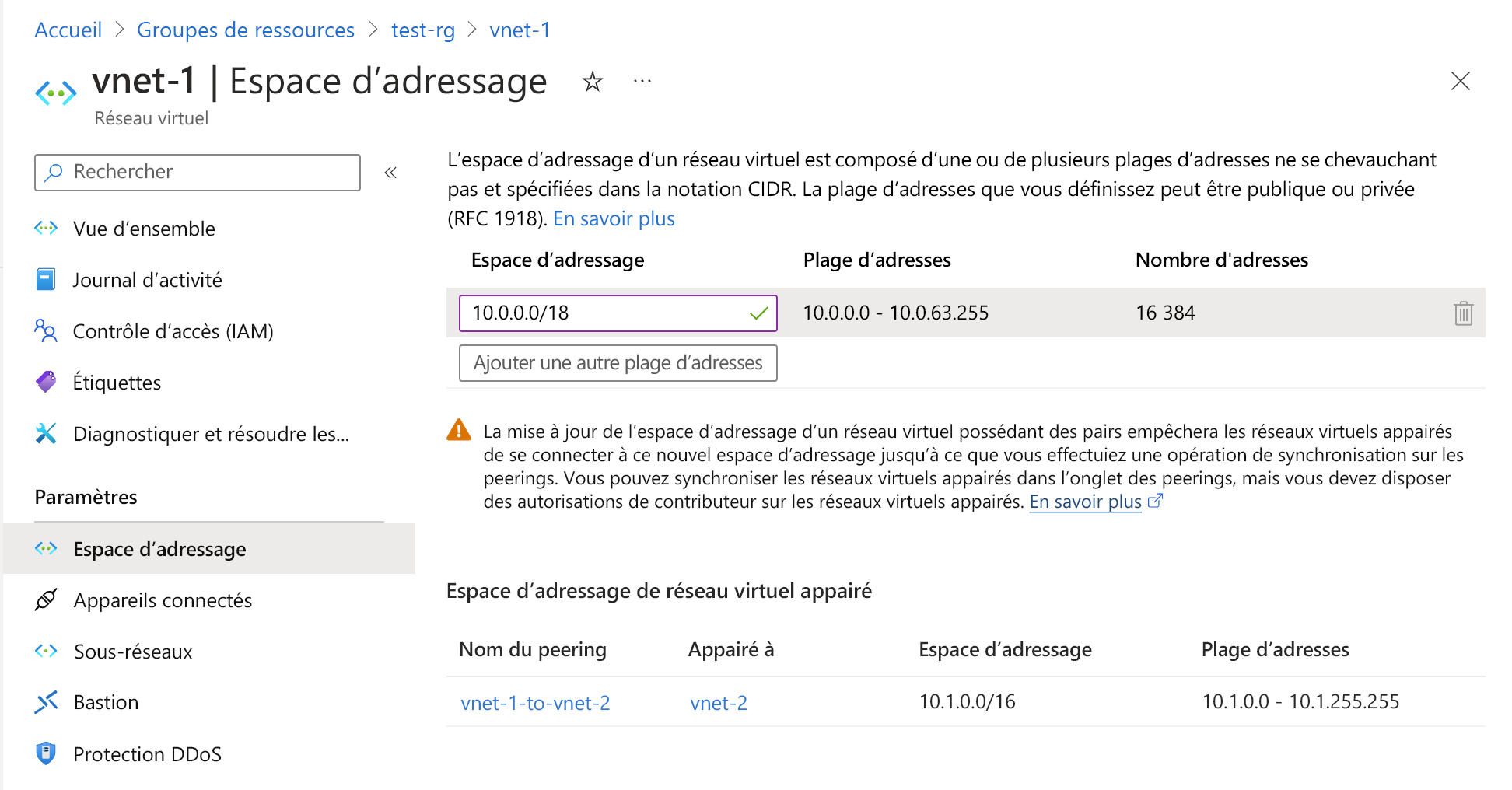Open the Sous-réseaux panel

point(132,651)
